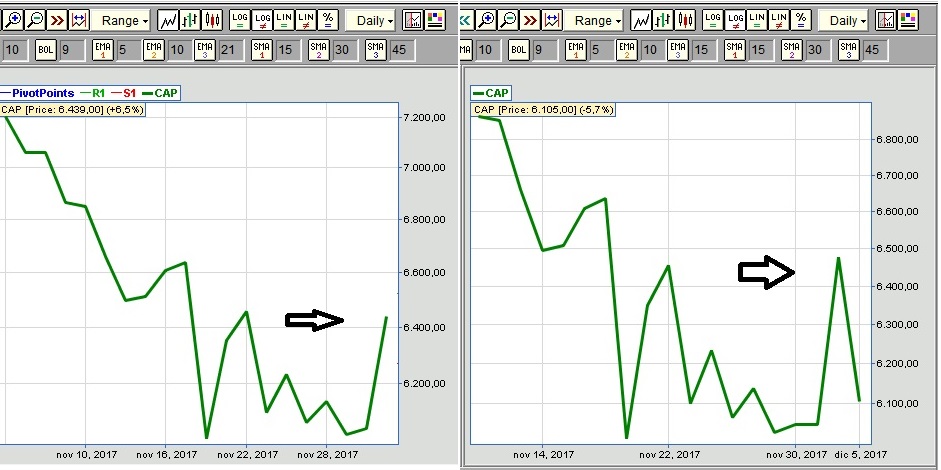Click chart indicators icon in right chart toolbar
This screenshot has width=941, height=470.
coord(885,20)
